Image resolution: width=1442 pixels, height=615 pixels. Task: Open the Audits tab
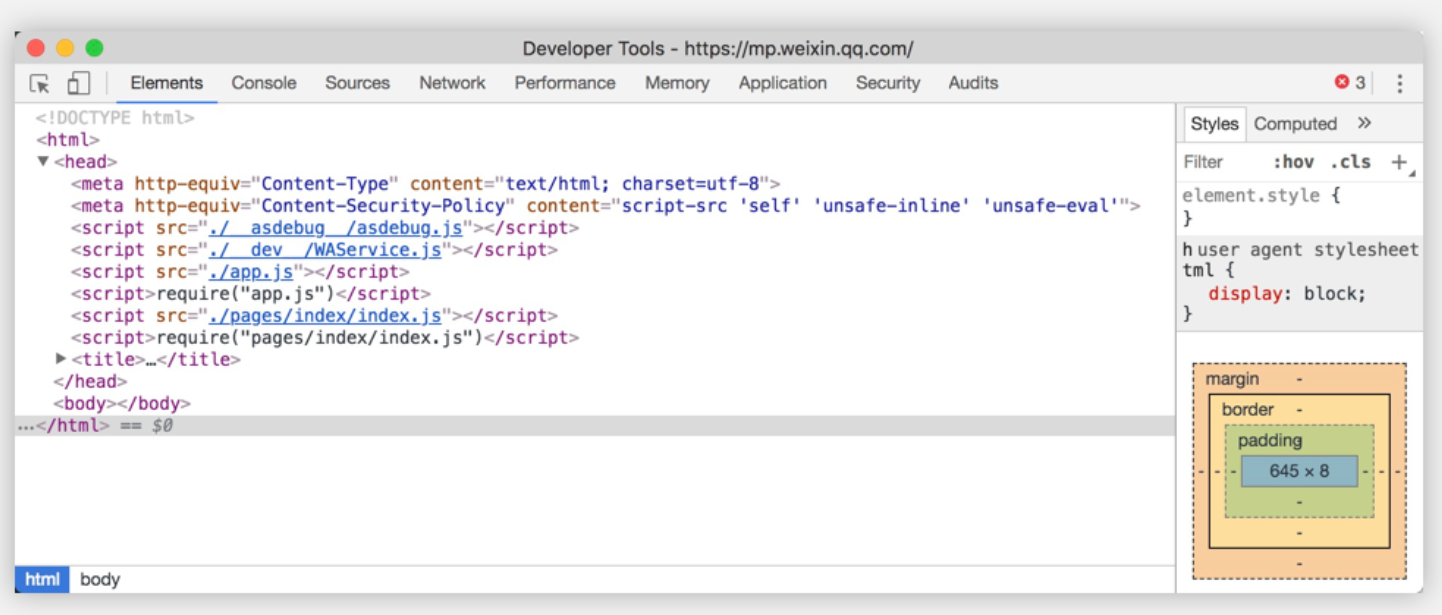tap(973, 83)
